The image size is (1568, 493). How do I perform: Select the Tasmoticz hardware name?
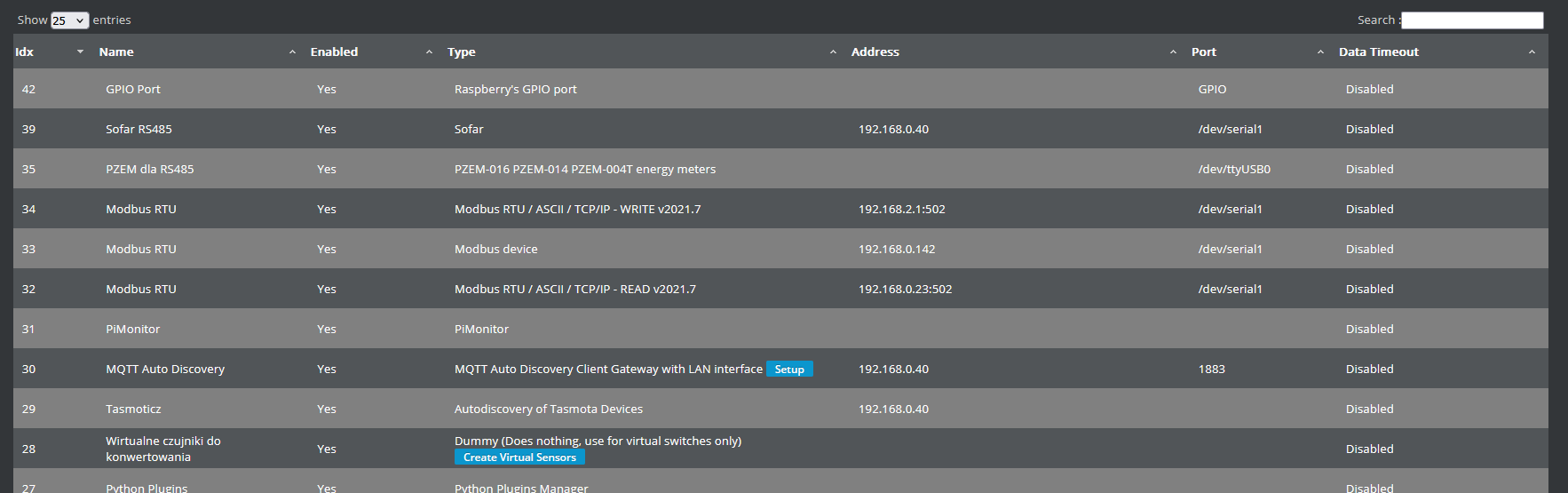[133, 409]
